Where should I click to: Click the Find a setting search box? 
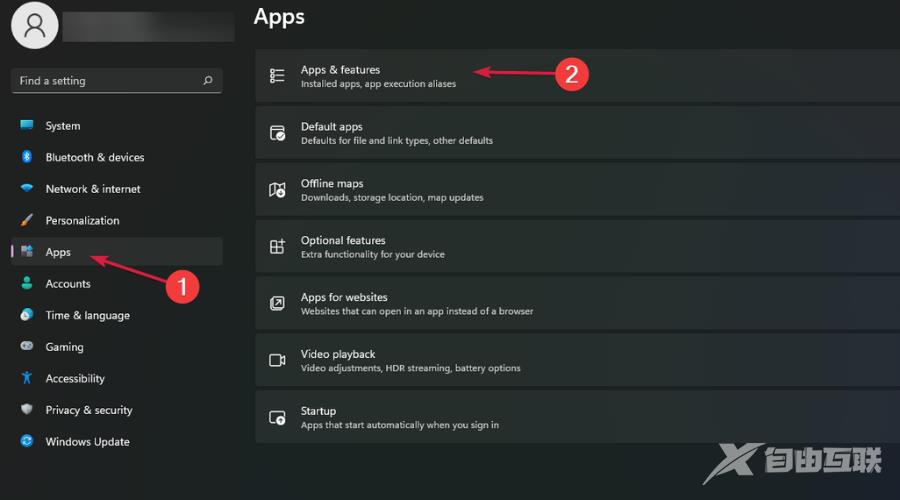click(x=117, y=81)
